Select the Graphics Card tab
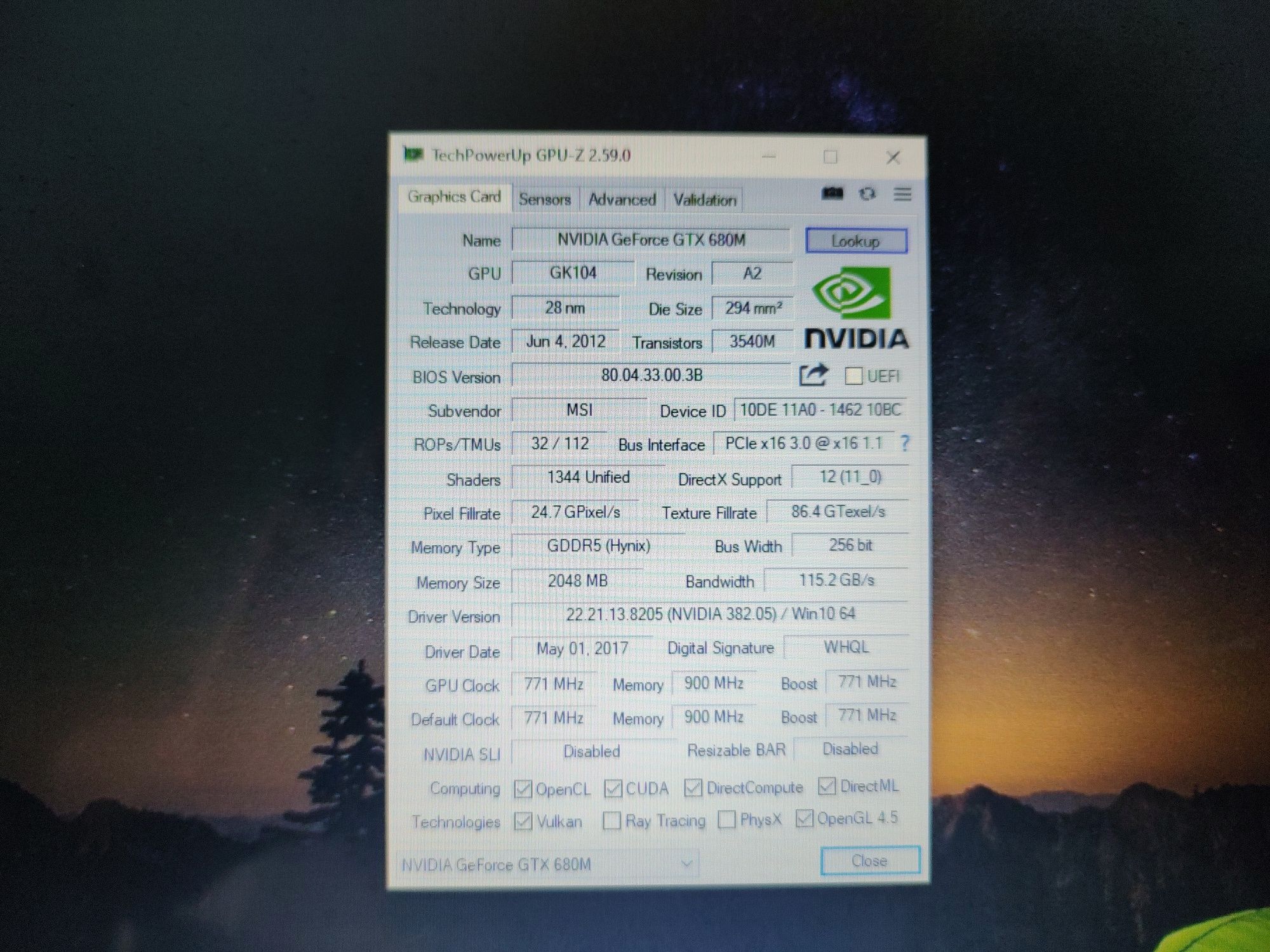 coord(455,197)
